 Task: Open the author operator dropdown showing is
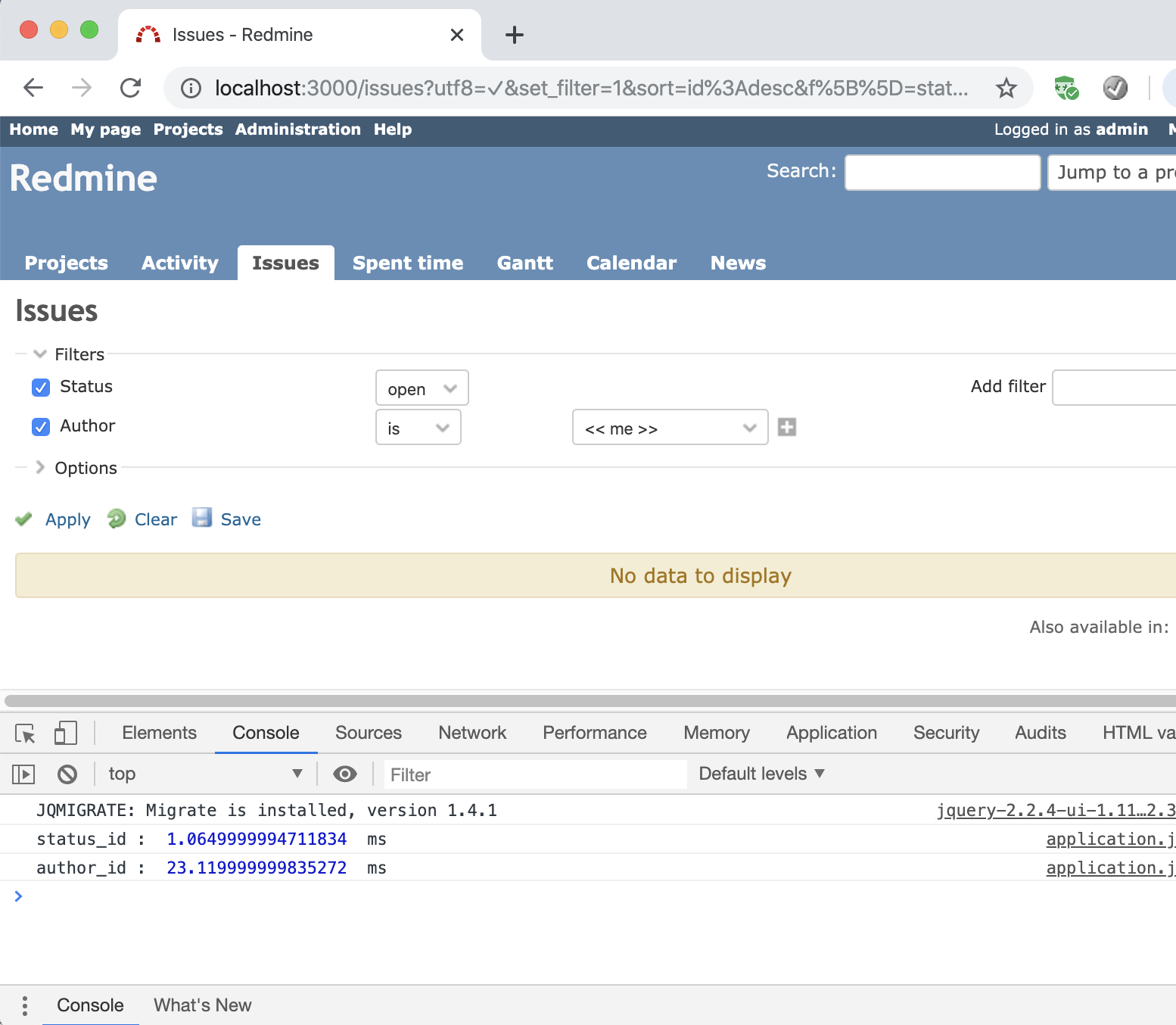(x=418, y=428)
